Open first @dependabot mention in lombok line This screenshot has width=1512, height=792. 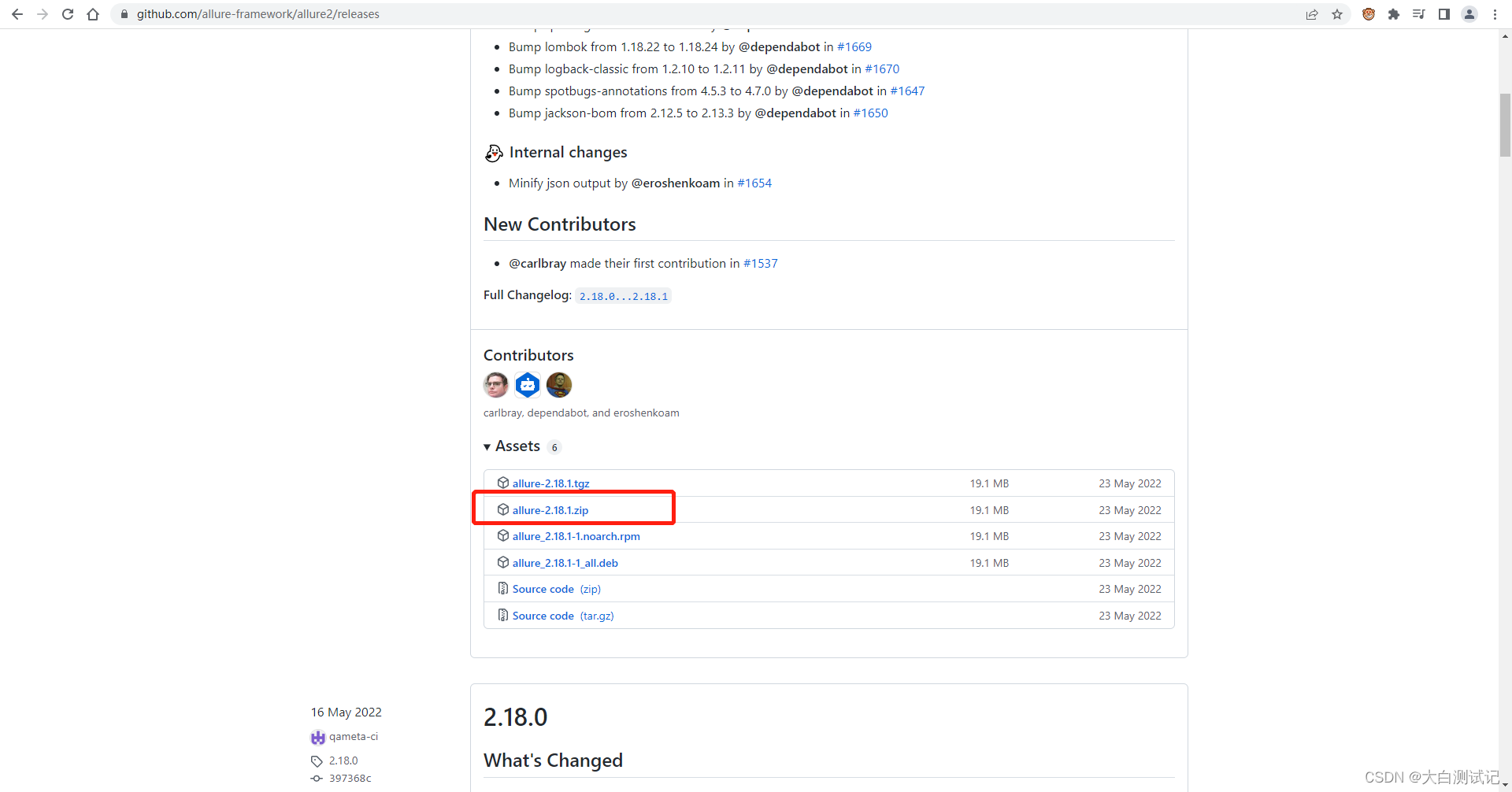pos(780,47)
